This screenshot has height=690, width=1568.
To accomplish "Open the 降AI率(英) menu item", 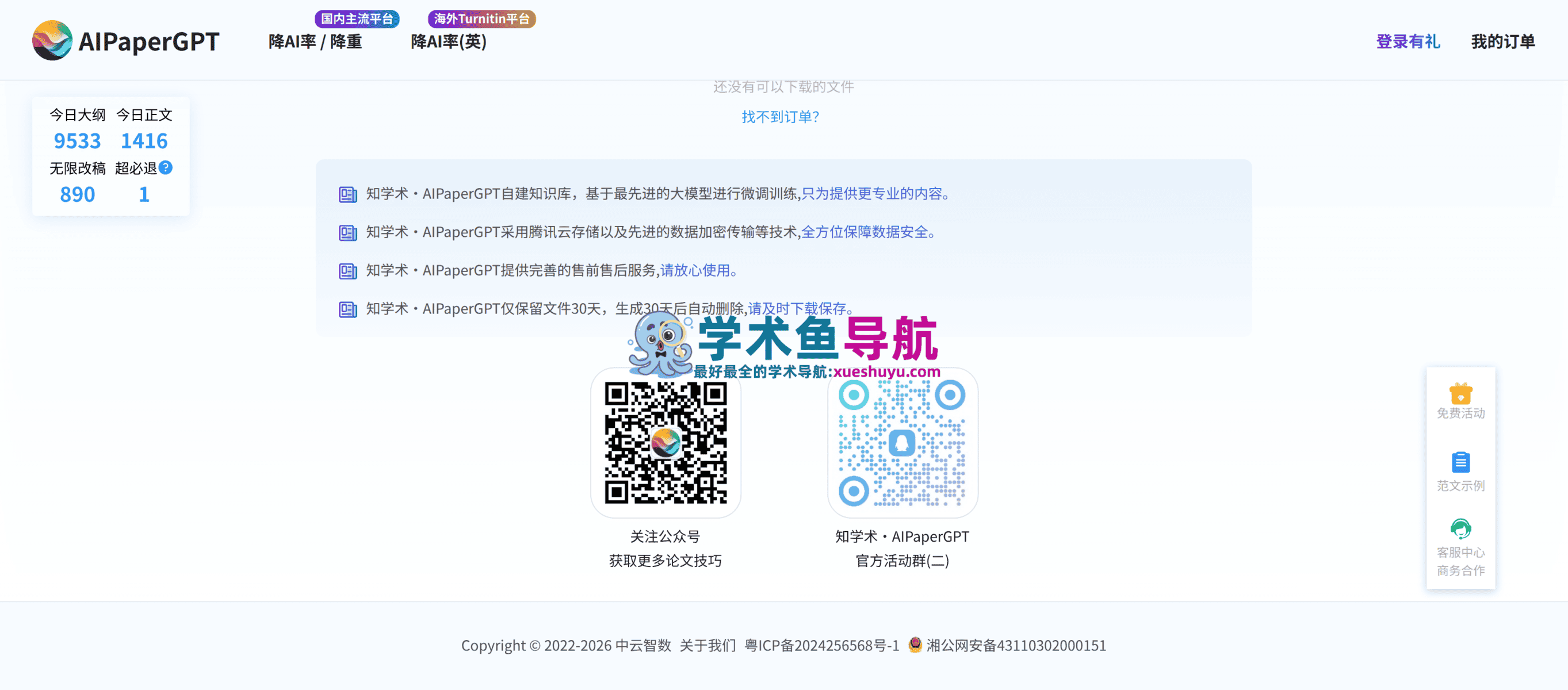I will click(x=449, y=41).
